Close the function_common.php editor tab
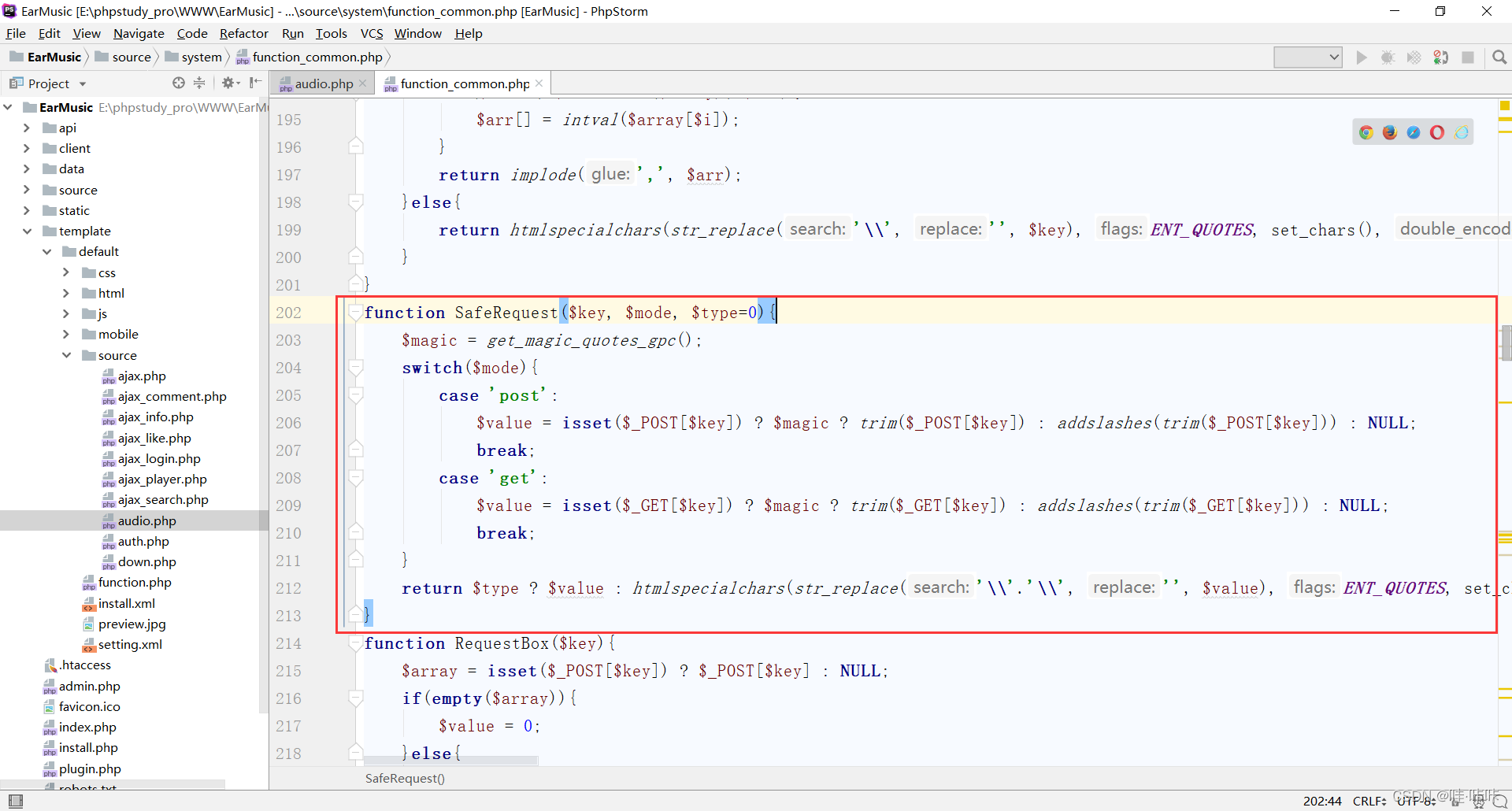This screenshot has height=811, width=1512. click(x=539, y=83)
